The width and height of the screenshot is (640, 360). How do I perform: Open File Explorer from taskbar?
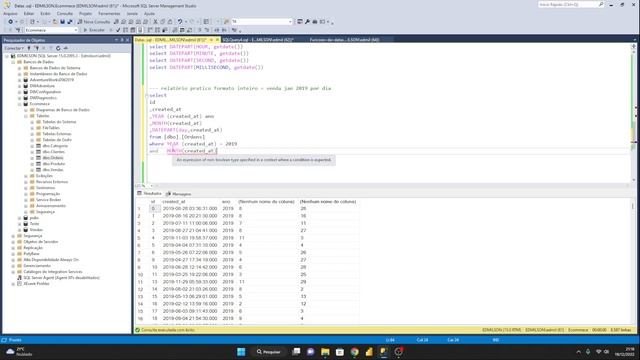pos(325,352)
